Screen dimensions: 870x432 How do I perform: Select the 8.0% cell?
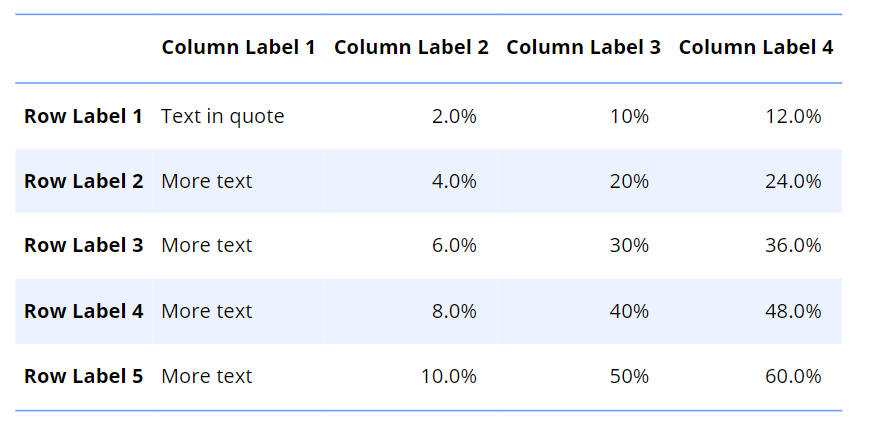[x=454, y=311]
